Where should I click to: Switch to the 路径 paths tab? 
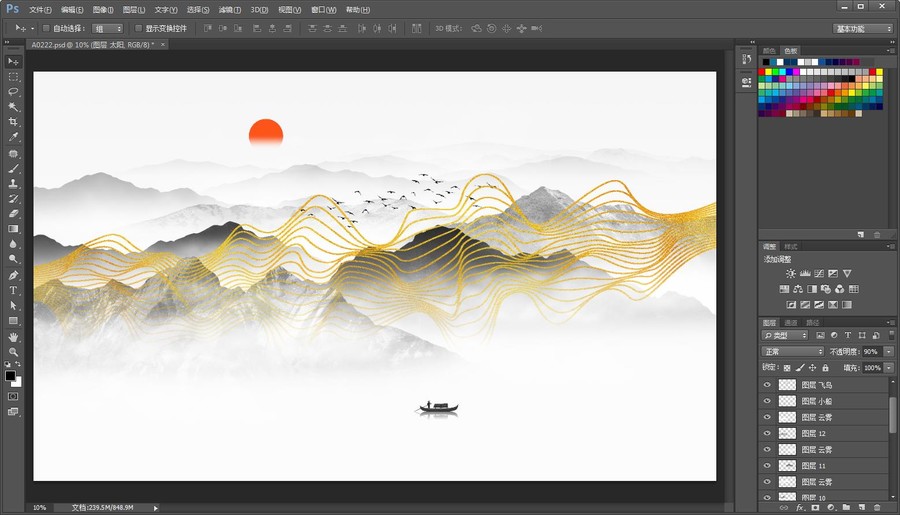(813, 323)
